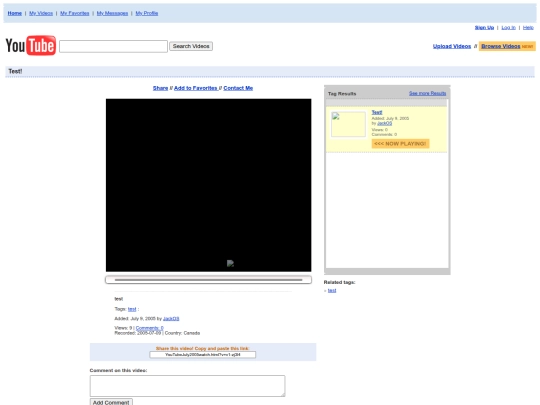Click the Browse Videos button

(501, 46)
